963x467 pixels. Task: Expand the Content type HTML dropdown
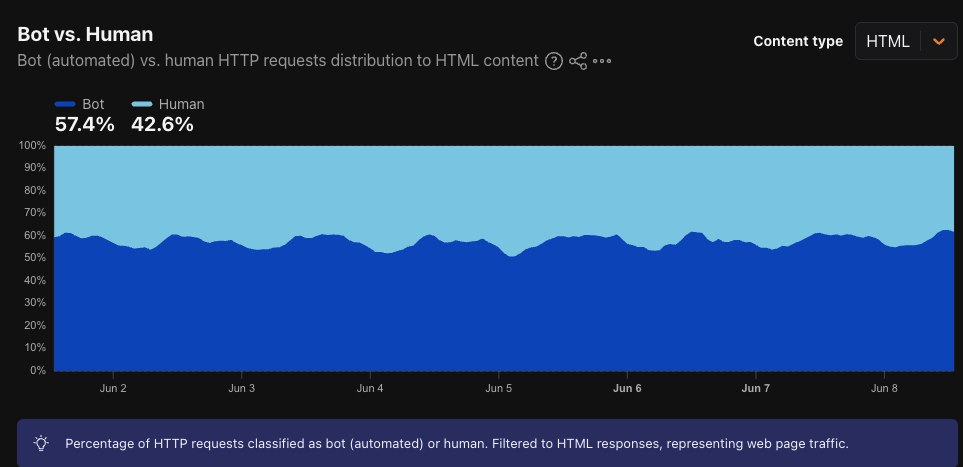(x=906, y=41)
